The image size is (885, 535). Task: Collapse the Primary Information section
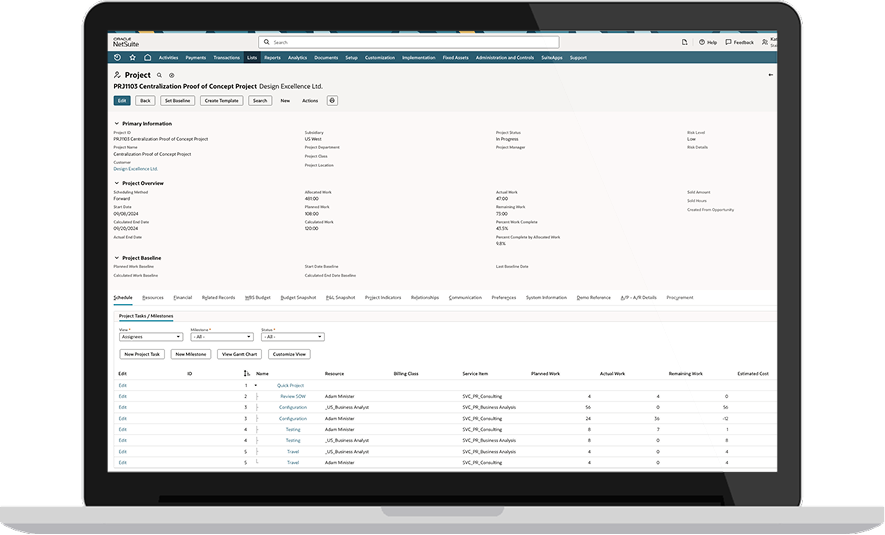(x=116, y=124)
